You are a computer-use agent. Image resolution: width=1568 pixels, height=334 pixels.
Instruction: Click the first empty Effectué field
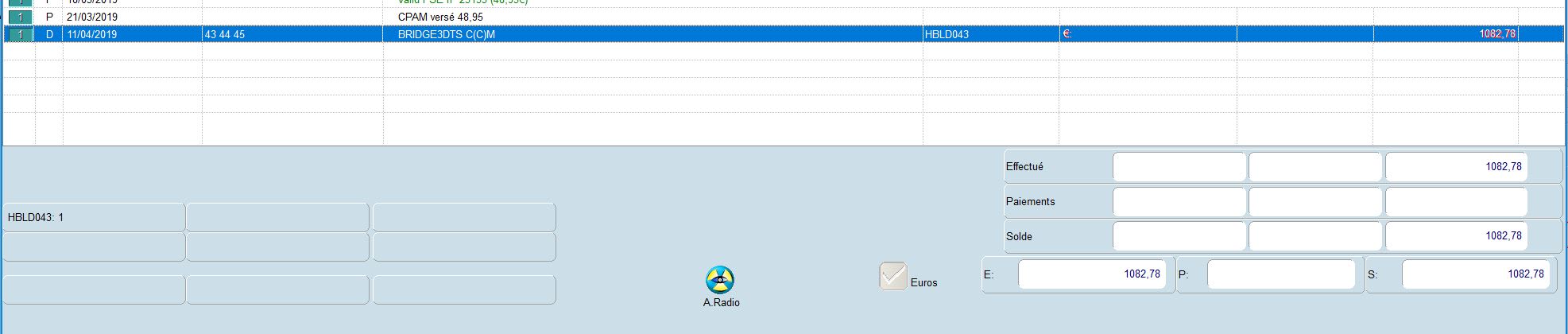tap(1179, 167)
